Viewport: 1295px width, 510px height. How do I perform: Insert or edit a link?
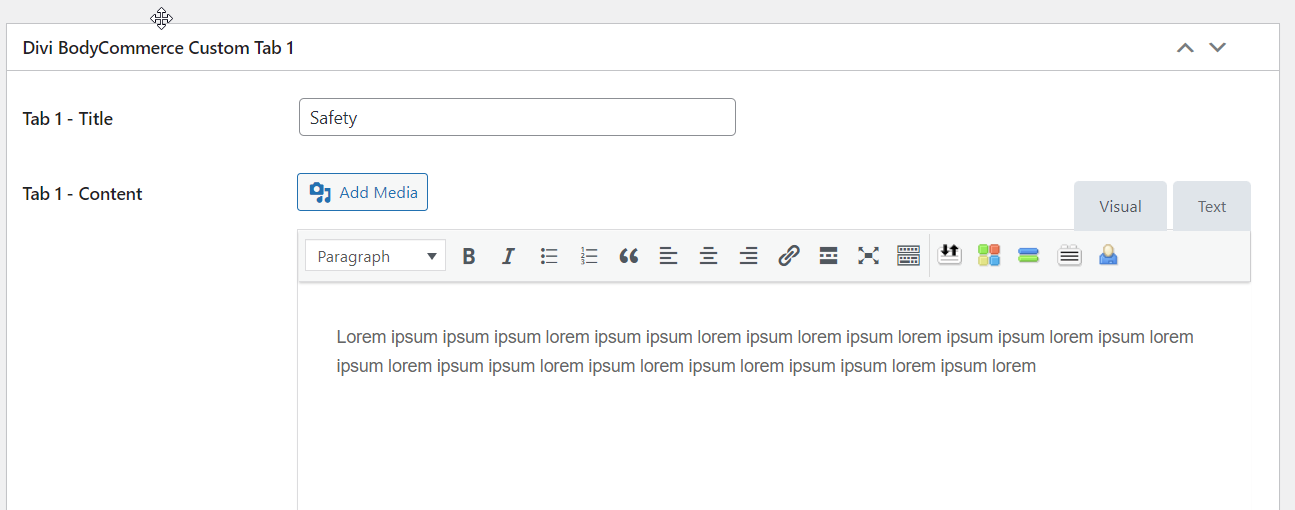[789, 256]
